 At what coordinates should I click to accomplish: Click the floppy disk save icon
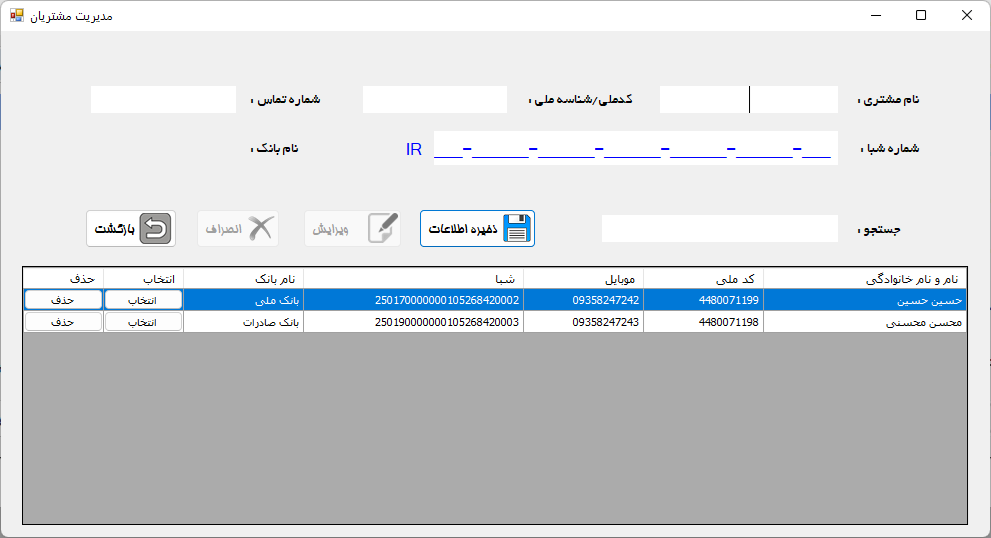click(517, 228)
